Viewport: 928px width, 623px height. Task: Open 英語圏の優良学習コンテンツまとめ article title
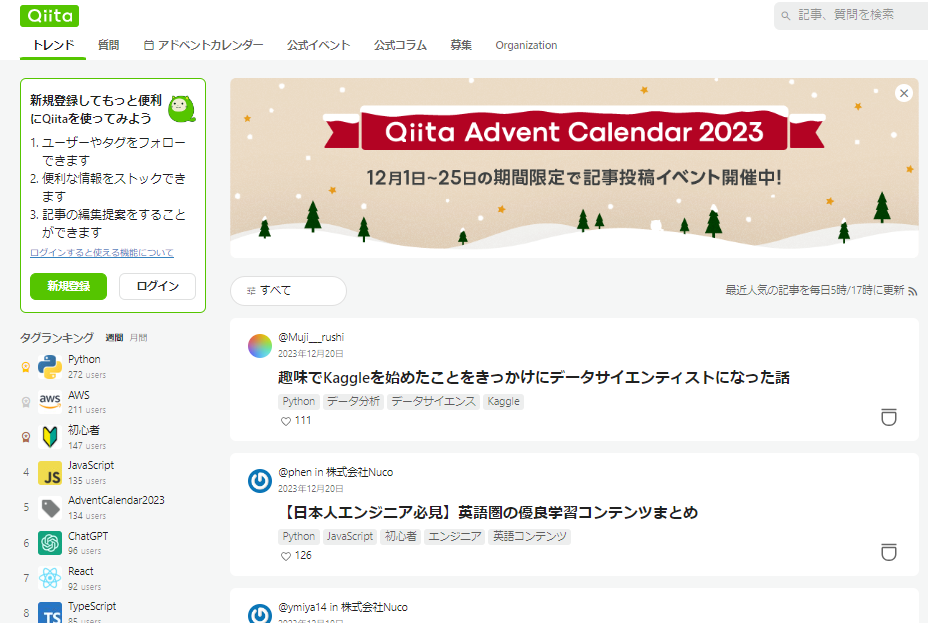point(488,512)
